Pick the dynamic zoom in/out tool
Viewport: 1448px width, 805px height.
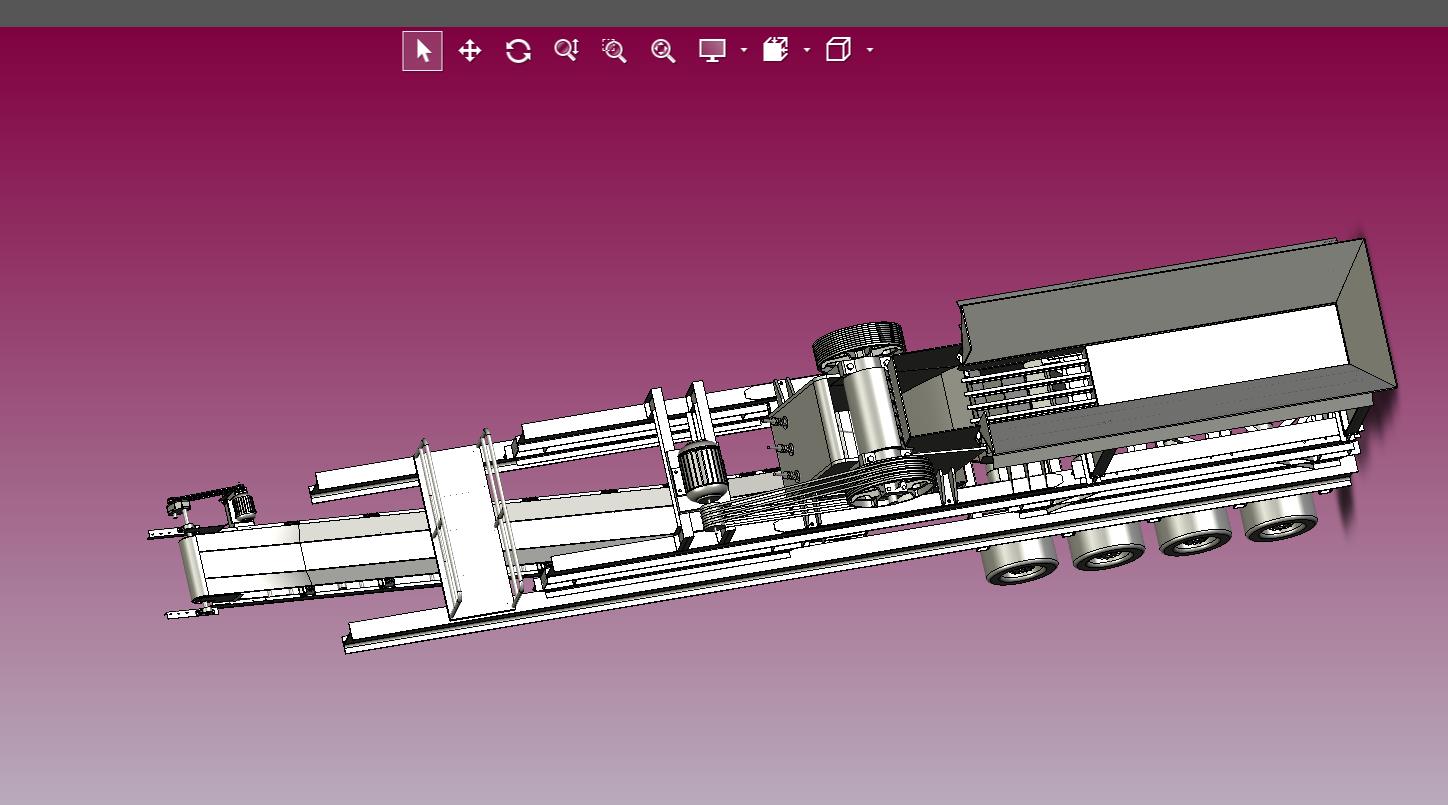pos(566,51)
